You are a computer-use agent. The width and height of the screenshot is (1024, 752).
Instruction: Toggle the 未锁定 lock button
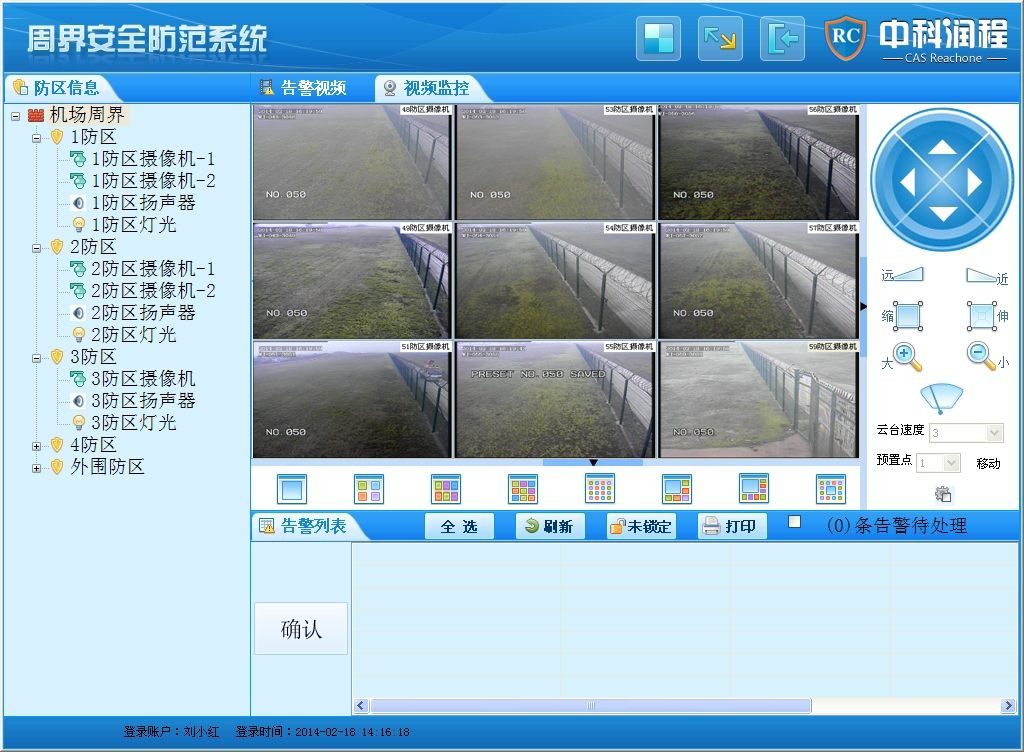641,526
